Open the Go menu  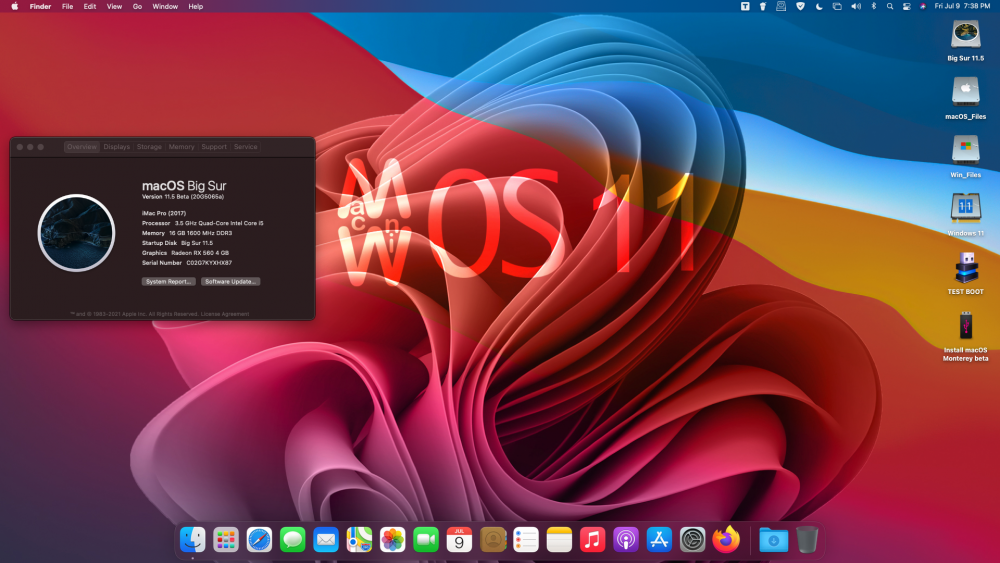click(x=137, y=6)
